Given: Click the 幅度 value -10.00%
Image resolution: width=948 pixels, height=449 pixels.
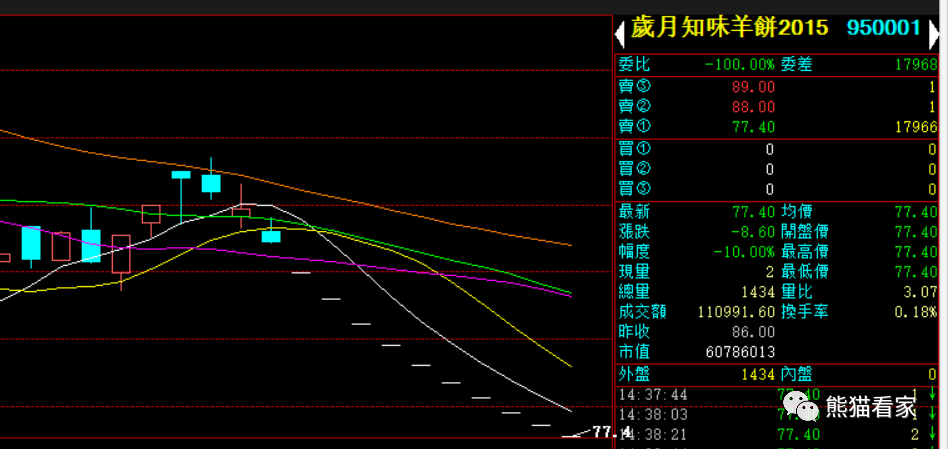Looking at the screenshot, I should pyautogui.click(x=744, y=251).
